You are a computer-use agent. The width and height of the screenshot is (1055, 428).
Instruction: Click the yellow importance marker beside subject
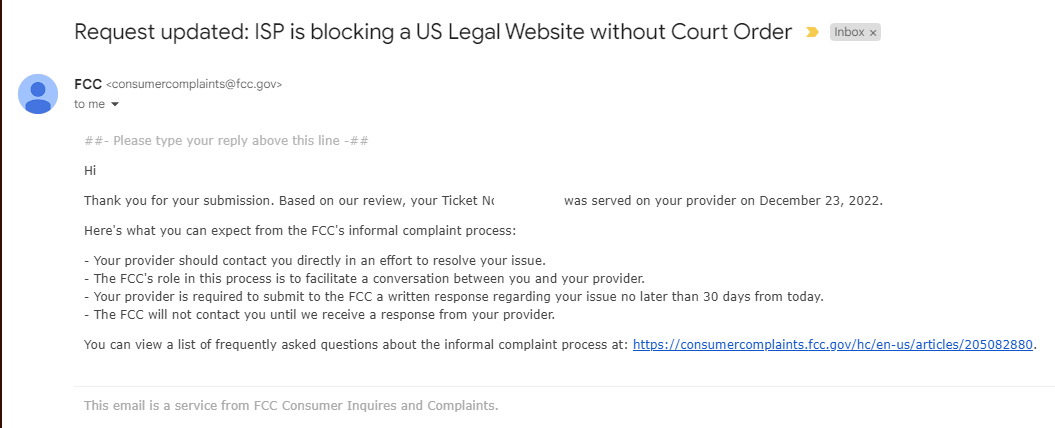(x=812, y=32)
